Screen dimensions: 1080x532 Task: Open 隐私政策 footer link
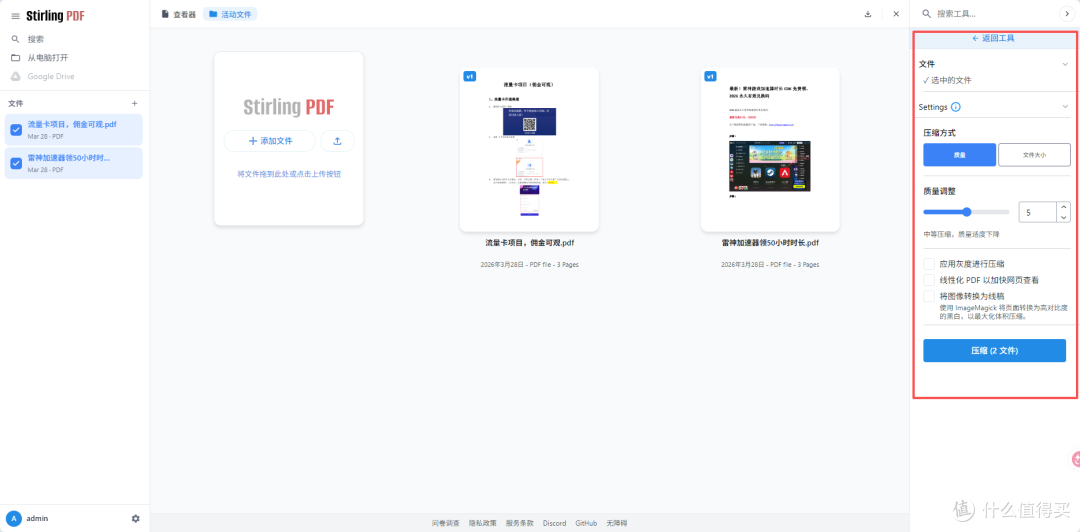tap(483, 523)
